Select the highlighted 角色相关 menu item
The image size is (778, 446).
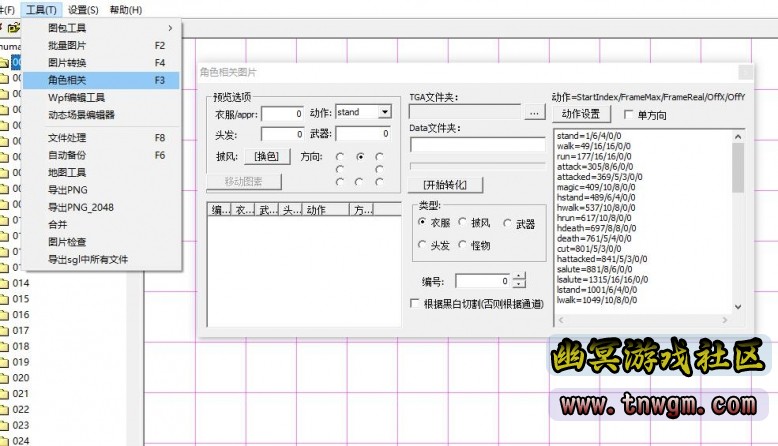click(x=101, y=80)
